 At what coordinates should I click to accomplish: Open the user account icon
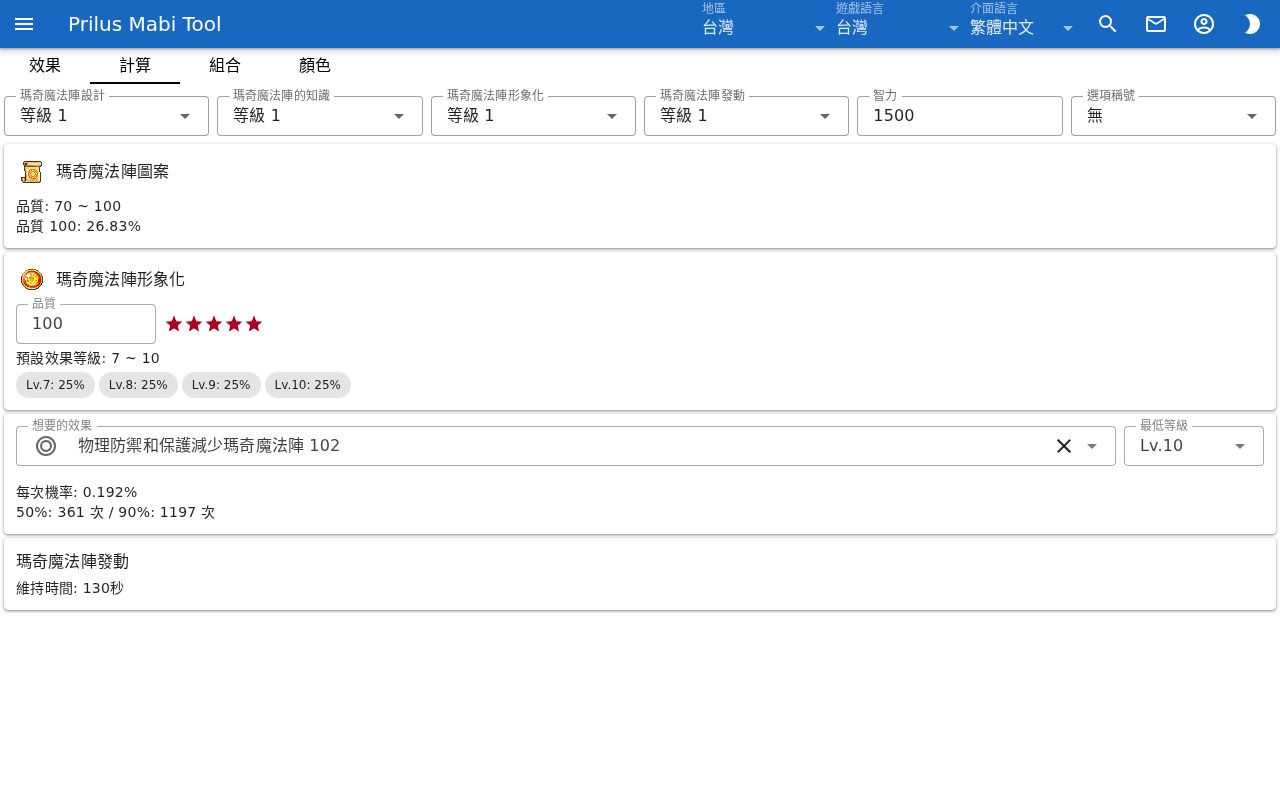[1204, 24]
